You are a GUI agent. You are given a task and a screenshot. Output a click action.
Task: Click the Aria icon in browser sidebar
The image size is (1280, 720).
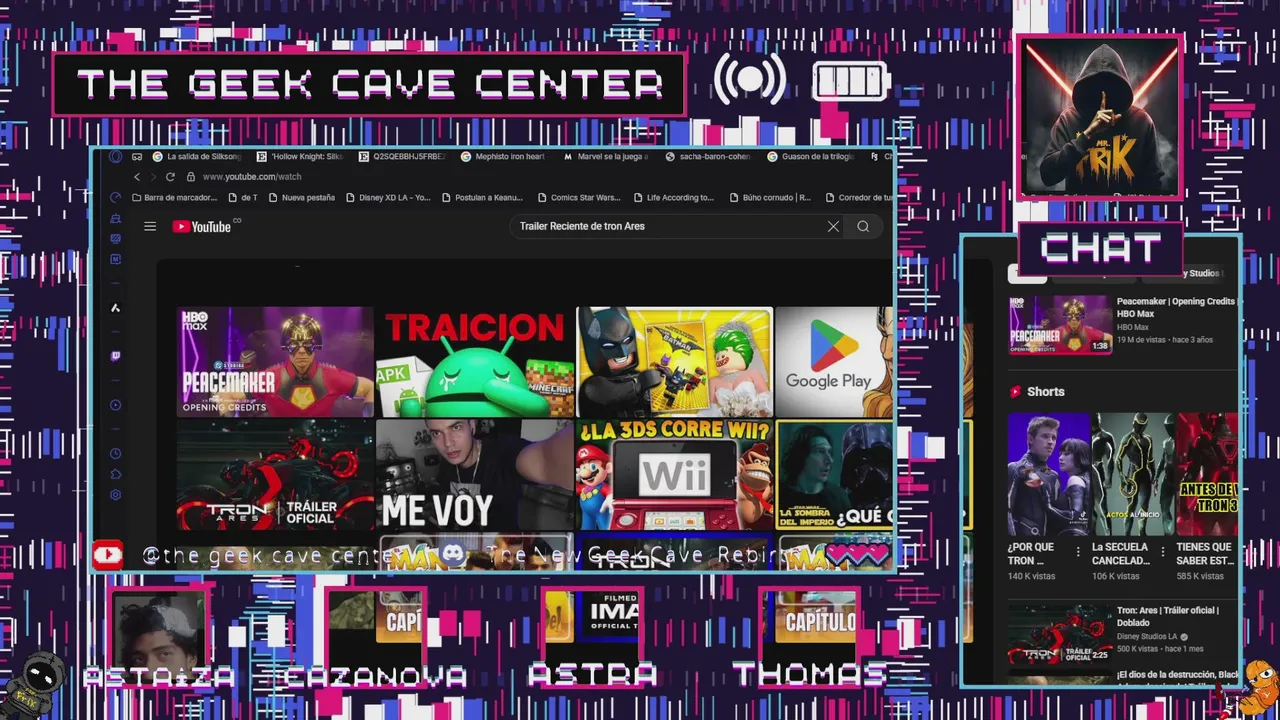tap(115, 308)
